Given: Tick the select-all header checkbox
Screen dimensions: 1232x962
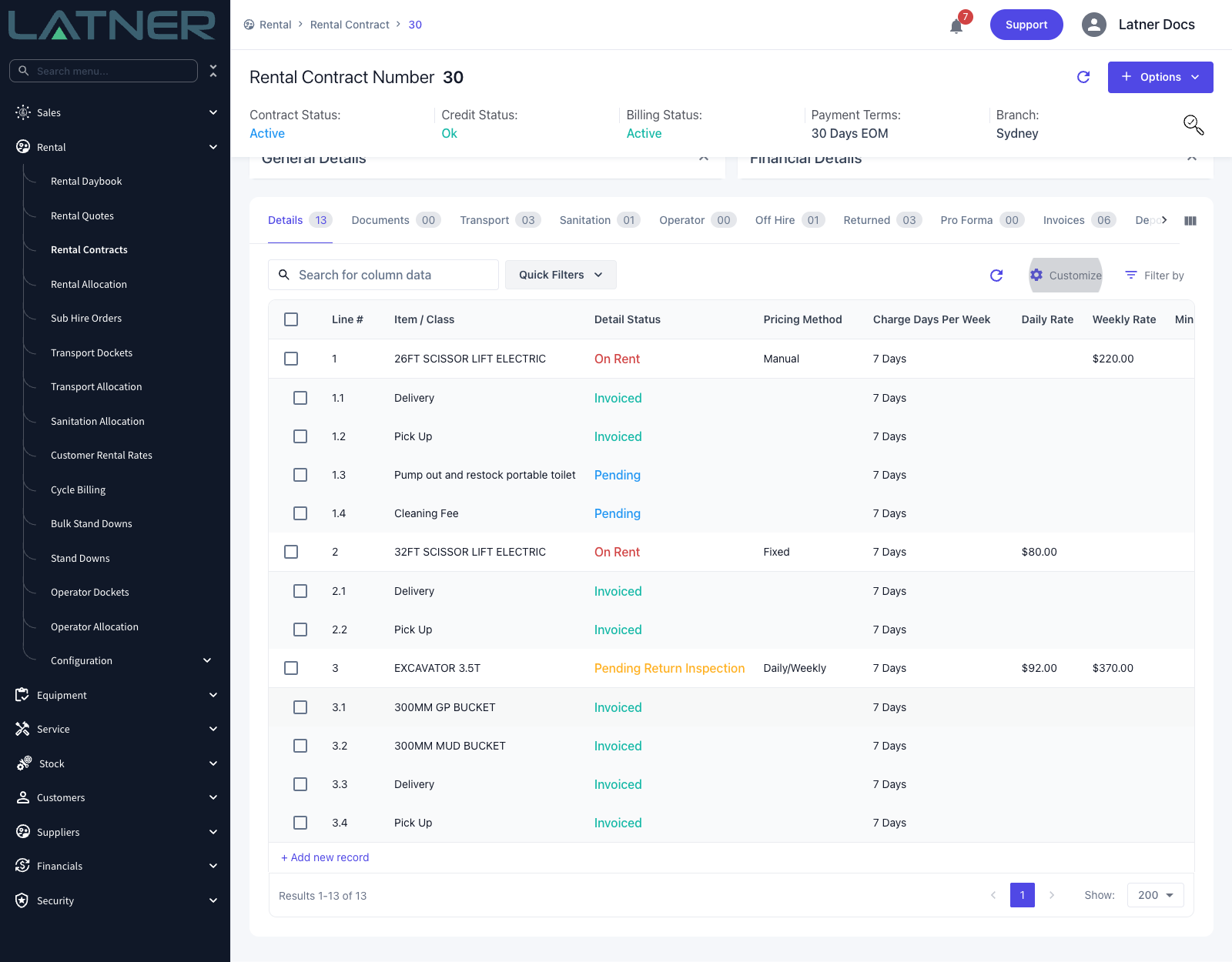Looking at the screenshot, I should tap(291, 319).
